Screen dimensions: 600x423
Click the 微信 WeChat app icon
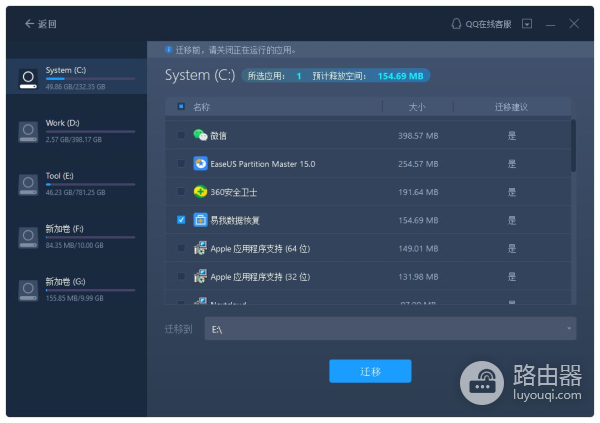200,135
